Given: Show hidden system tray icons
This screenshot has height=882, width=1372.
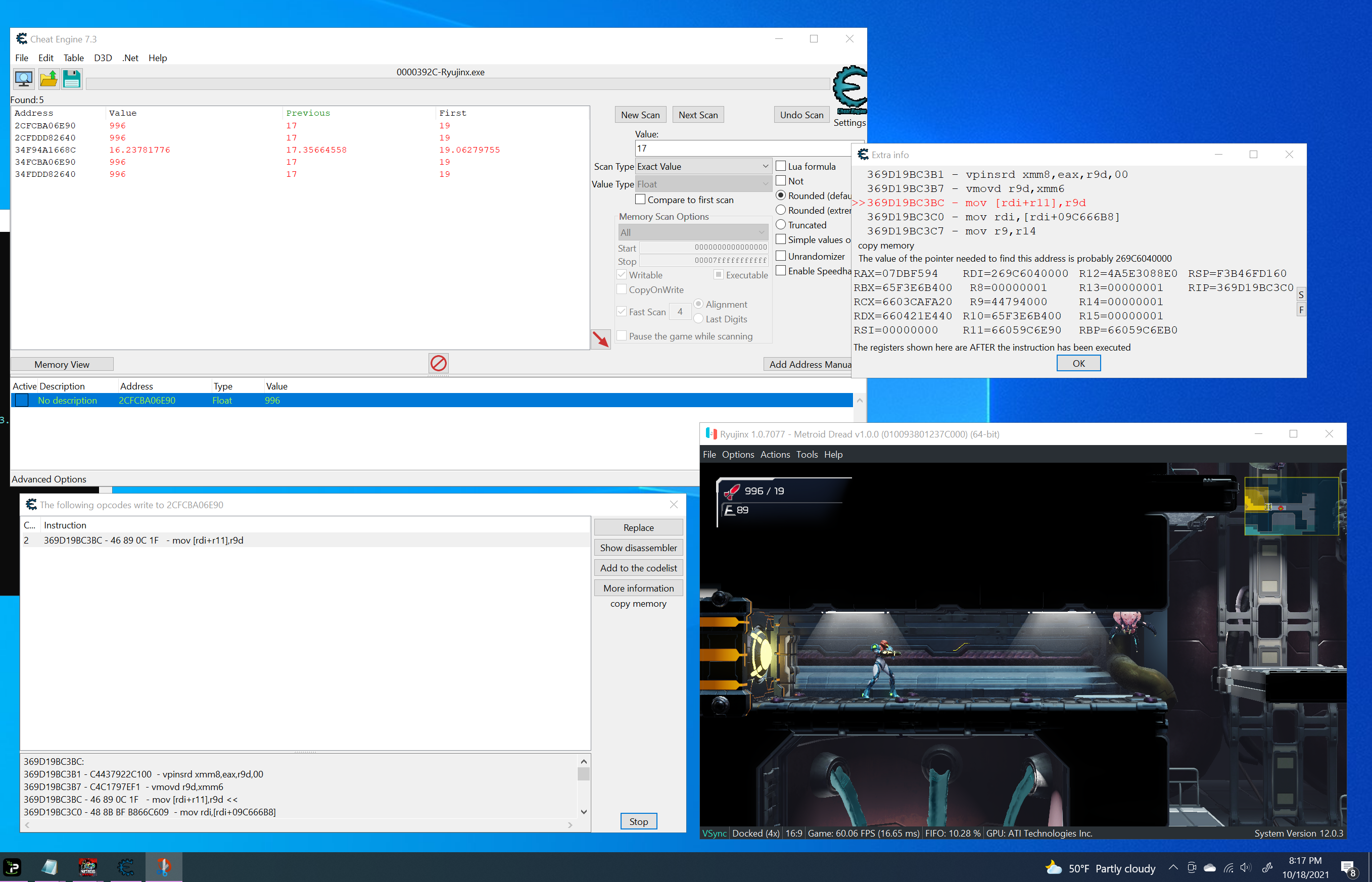Looking at the screenshot, I should click(1173, 868).
